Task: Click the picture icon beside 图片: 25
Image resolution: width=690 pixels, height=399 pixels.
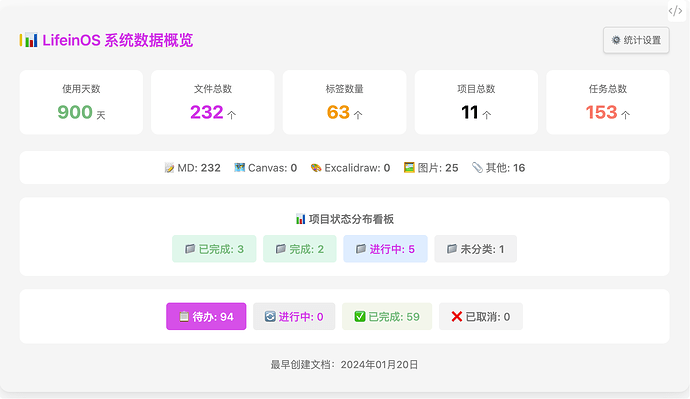Action: (409, 168)
